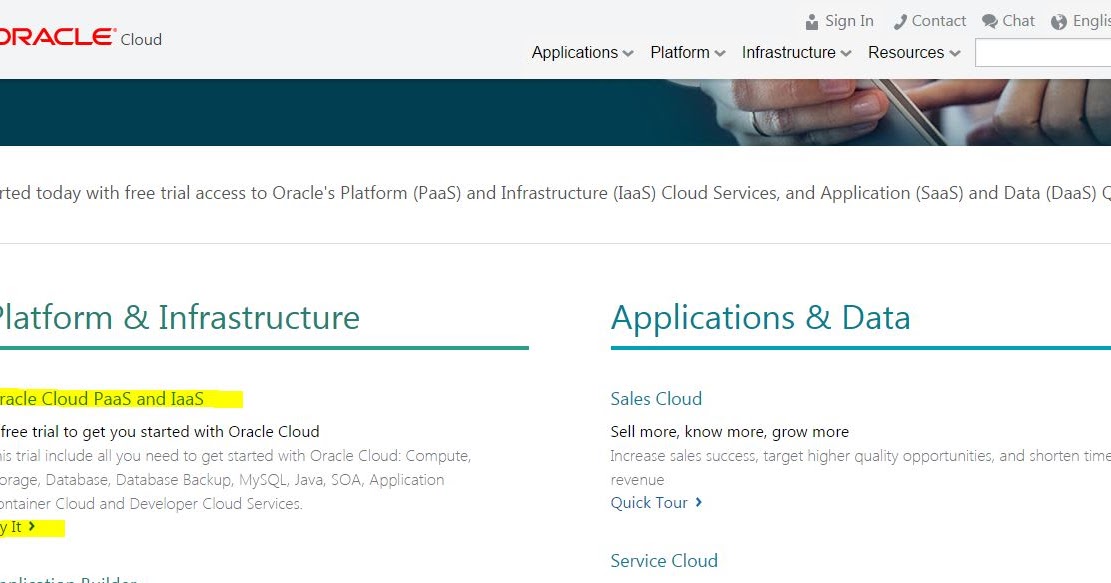This screenshot has width=1111, height=583.
Task: Click the globe language icon
Action: 1060,20
